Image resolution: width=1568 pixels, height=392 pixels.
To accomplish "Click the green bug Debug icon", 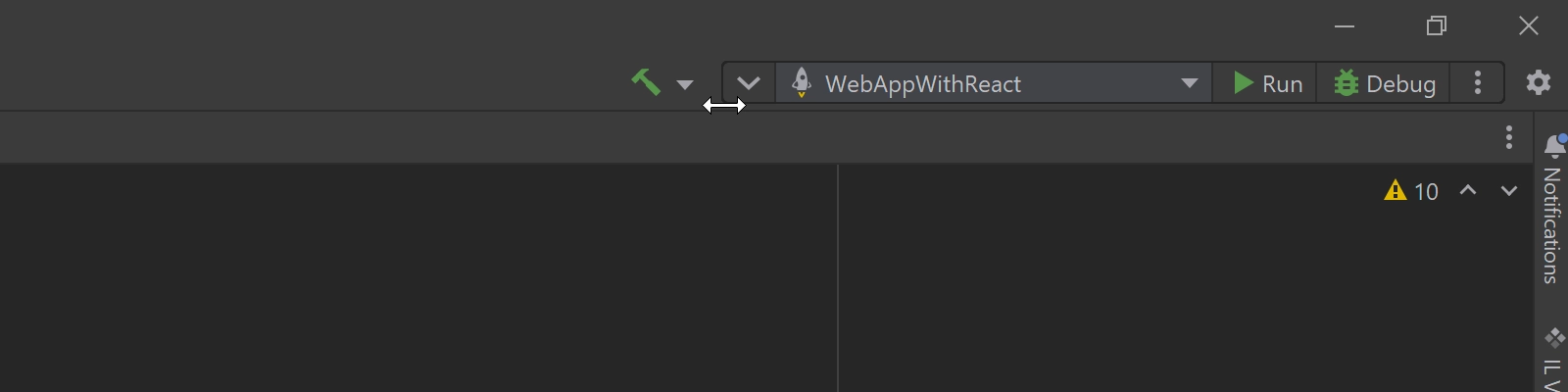I will click(1347, 83).
